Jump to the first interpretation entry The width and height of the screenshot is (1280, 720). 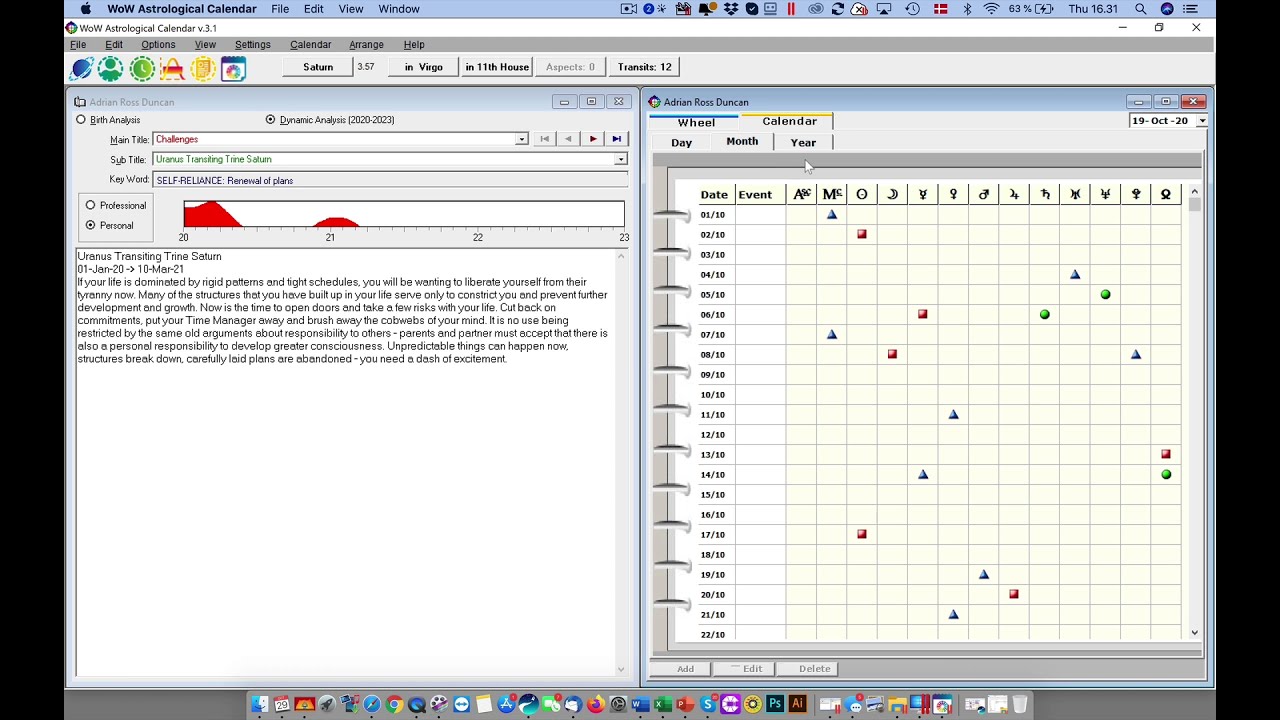coord(544,139)
